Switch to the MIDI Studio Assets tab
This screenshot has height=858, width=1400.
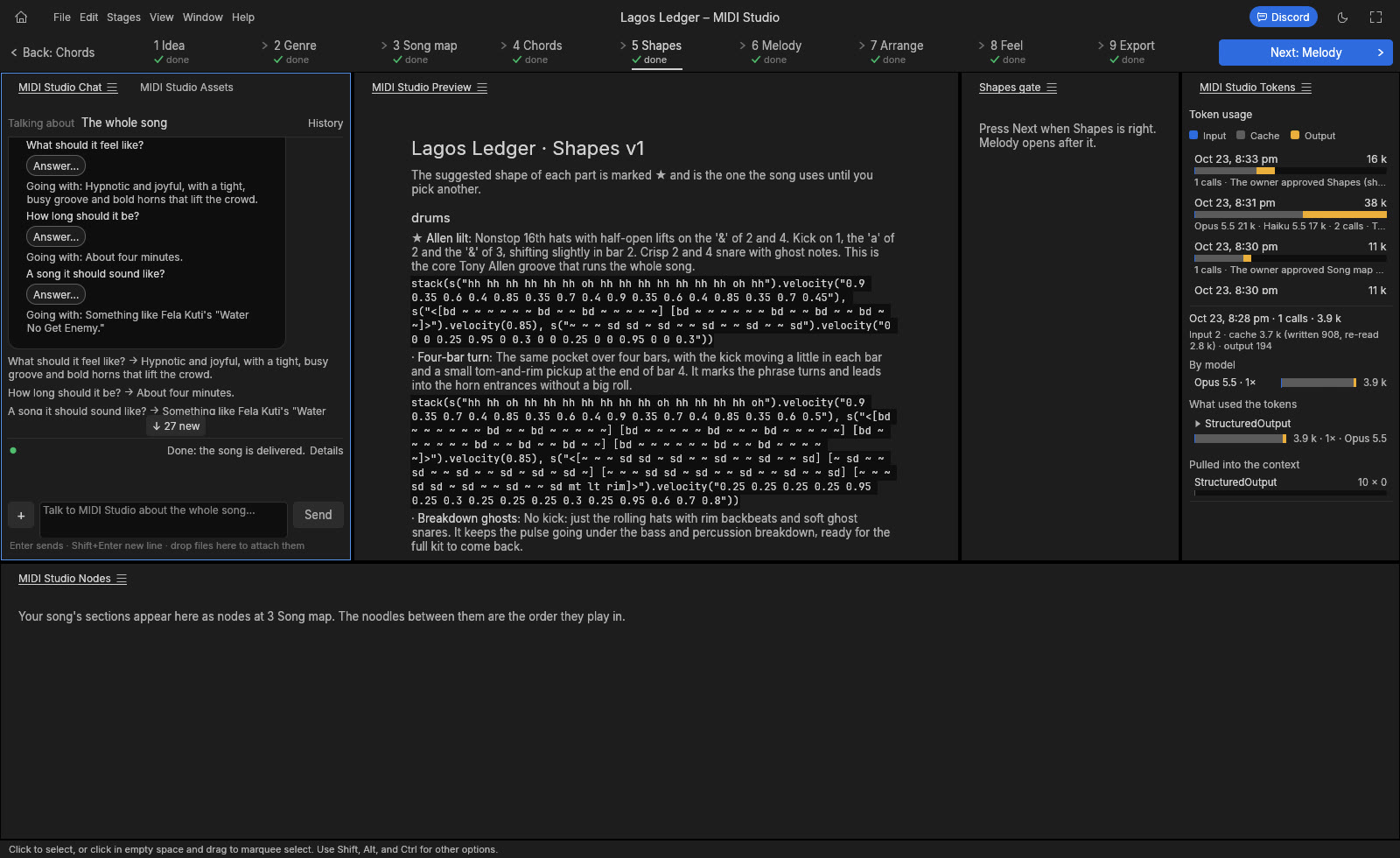186,88
